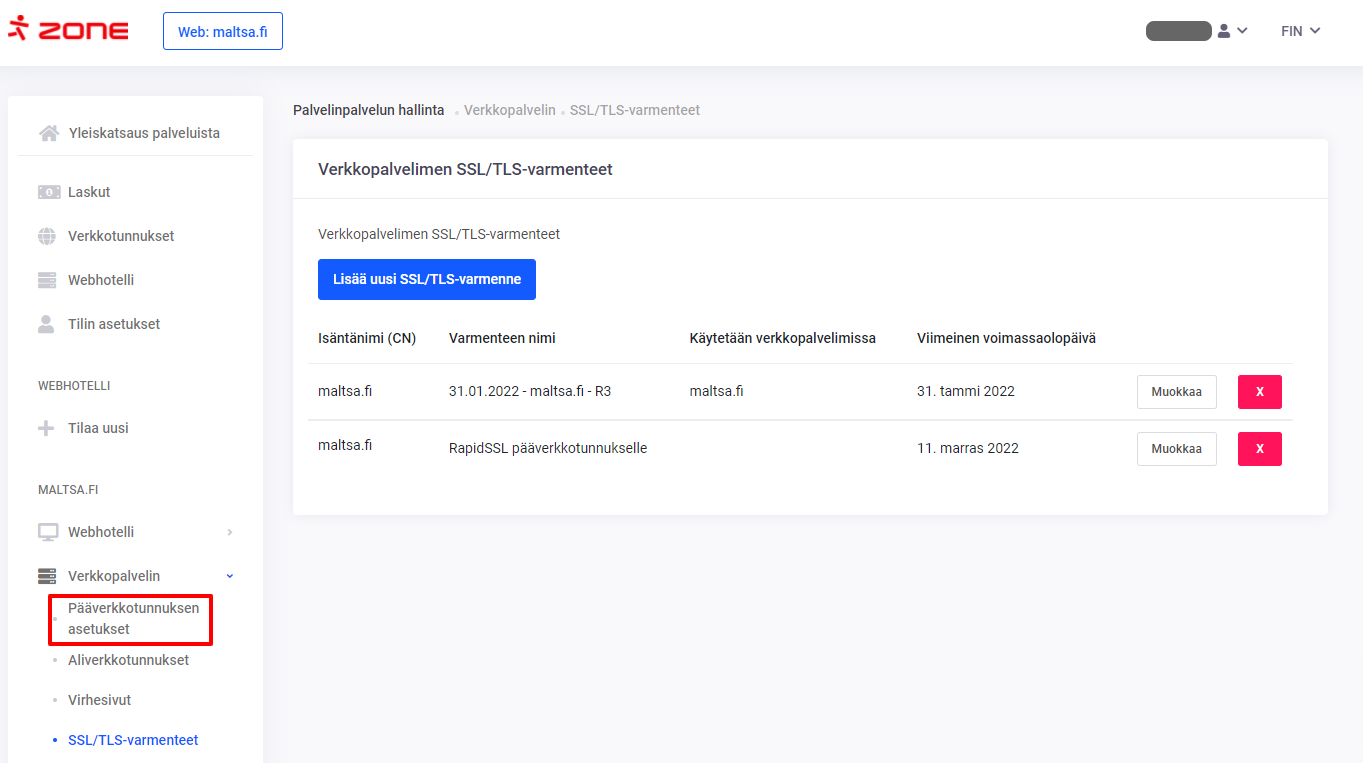Click the monitor icon beside Webhotelli
The height and width of the screenshot is (763, 1363).
(47, 532)
